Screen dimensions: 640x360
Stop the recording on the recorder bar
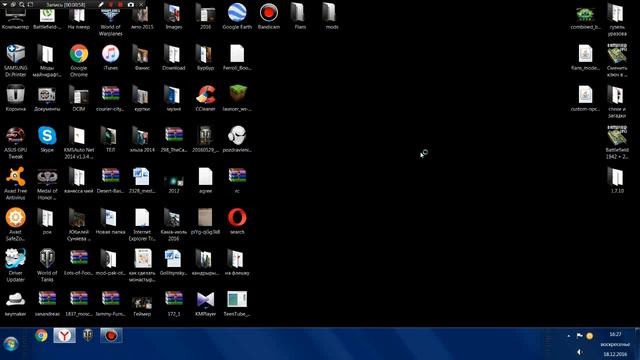pos(120,4)
